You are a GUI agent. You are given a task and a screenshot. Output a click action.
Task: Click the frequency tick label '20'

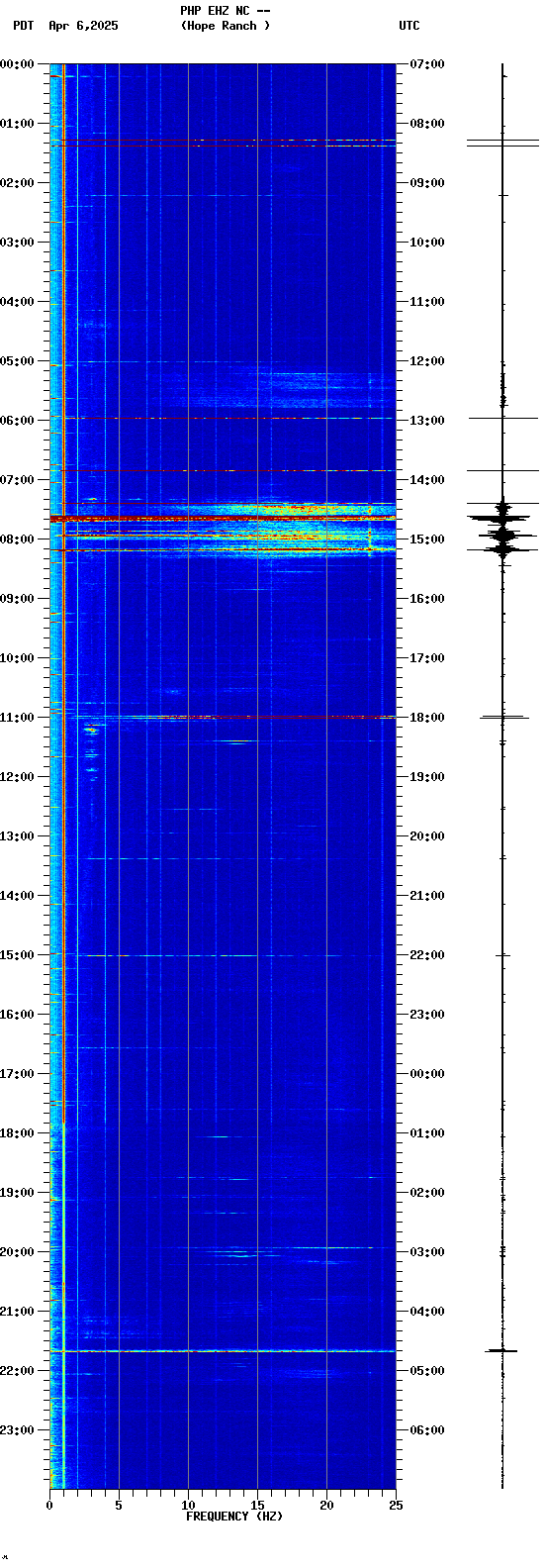coord(326,1506)
